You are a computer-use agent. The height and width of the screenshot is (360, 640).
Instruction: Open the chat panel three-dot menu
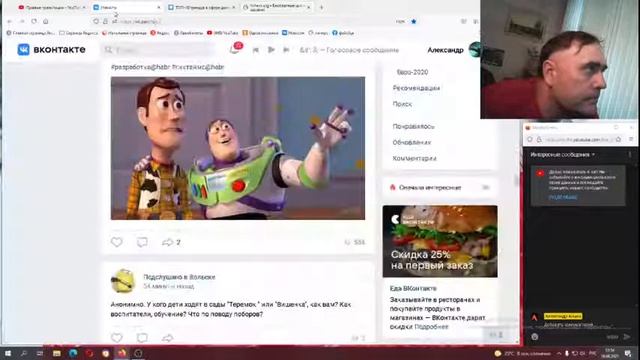pyautogui.click(x=629, y=155)
